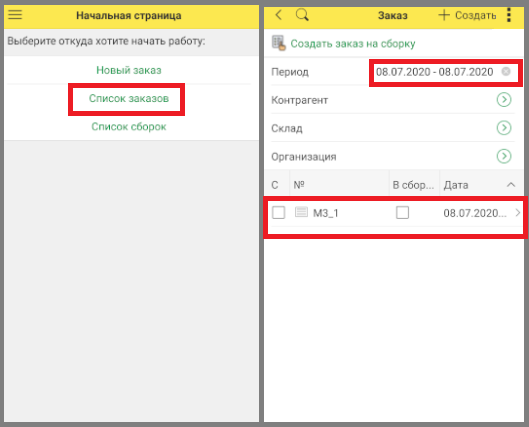Image resolution: width=529 pixels, height=427 pixels.
Task: Select Список заказов on start page
Action: coord(129,98)
